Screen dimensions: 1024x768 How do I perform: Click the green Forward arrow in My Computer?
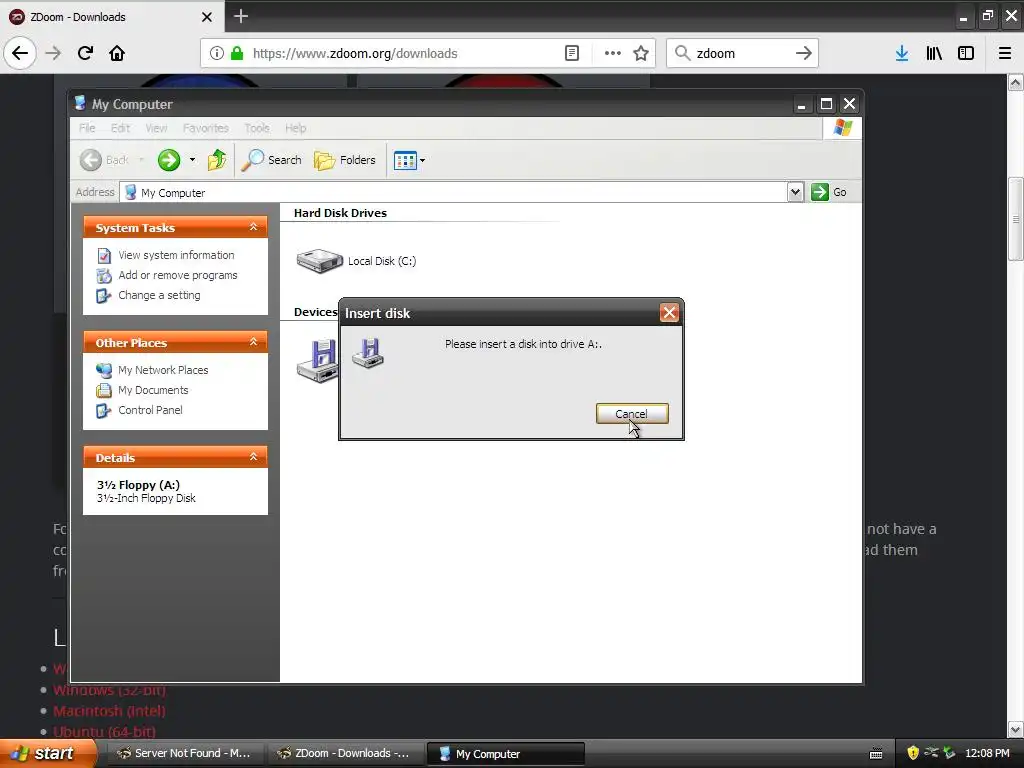click(x=168, y=160)
